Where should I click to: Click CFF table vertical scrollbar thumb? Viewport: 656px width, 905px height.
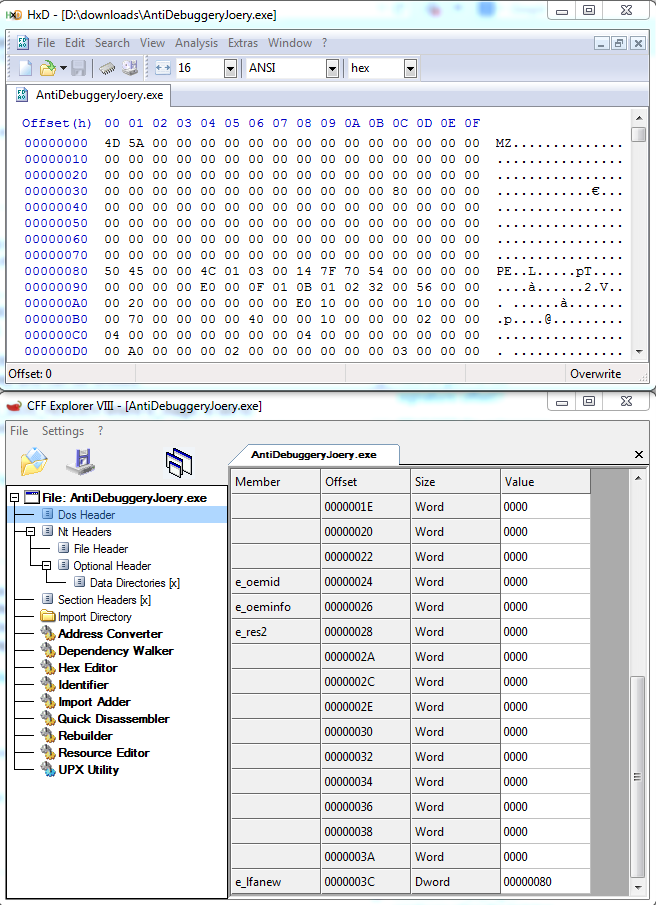click(638, 777)
